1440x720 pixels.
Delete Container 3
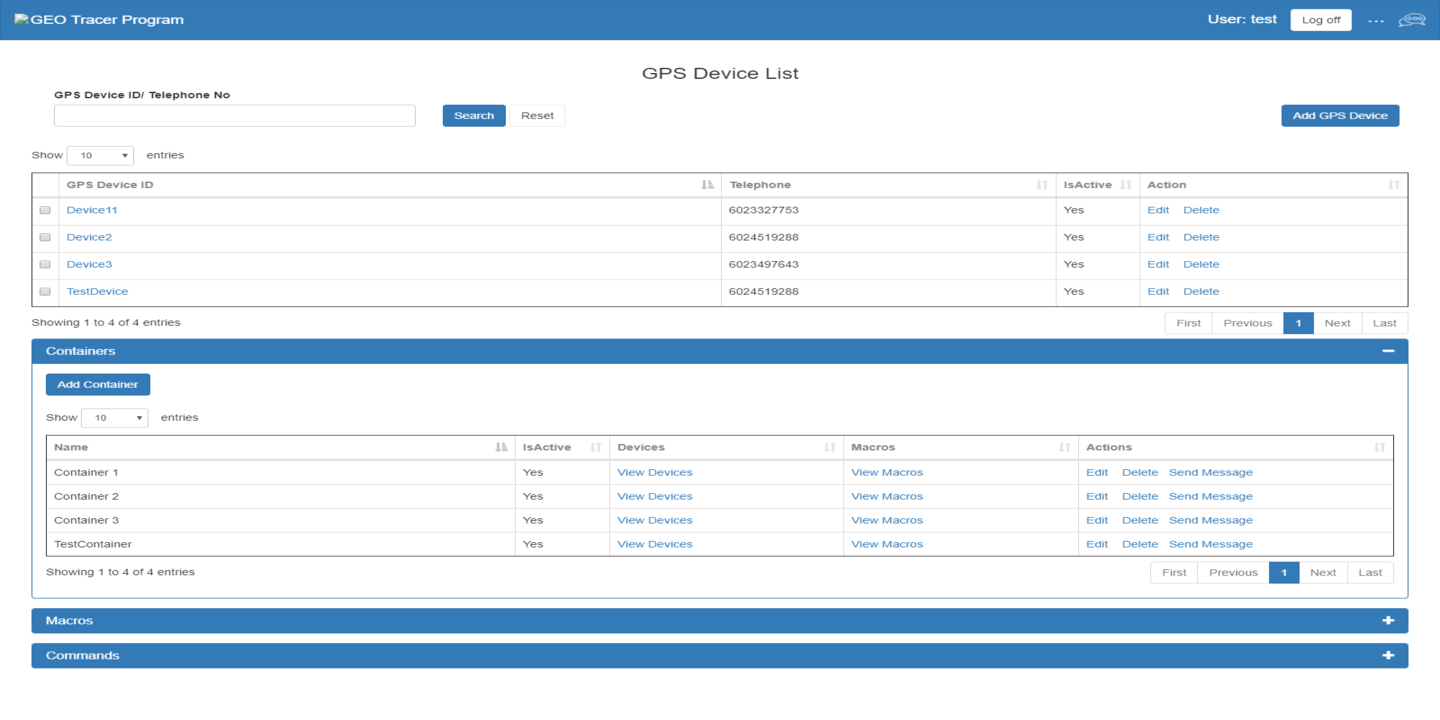(x=1140, y=520)
